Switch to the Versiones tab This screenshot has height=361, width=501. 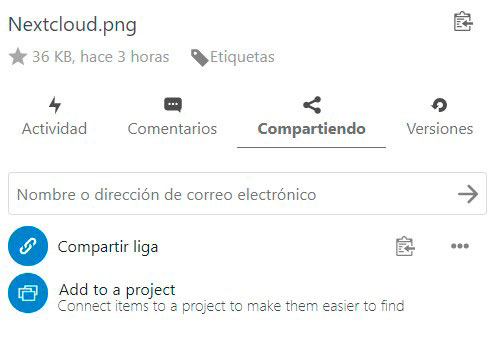coord(440,129)
